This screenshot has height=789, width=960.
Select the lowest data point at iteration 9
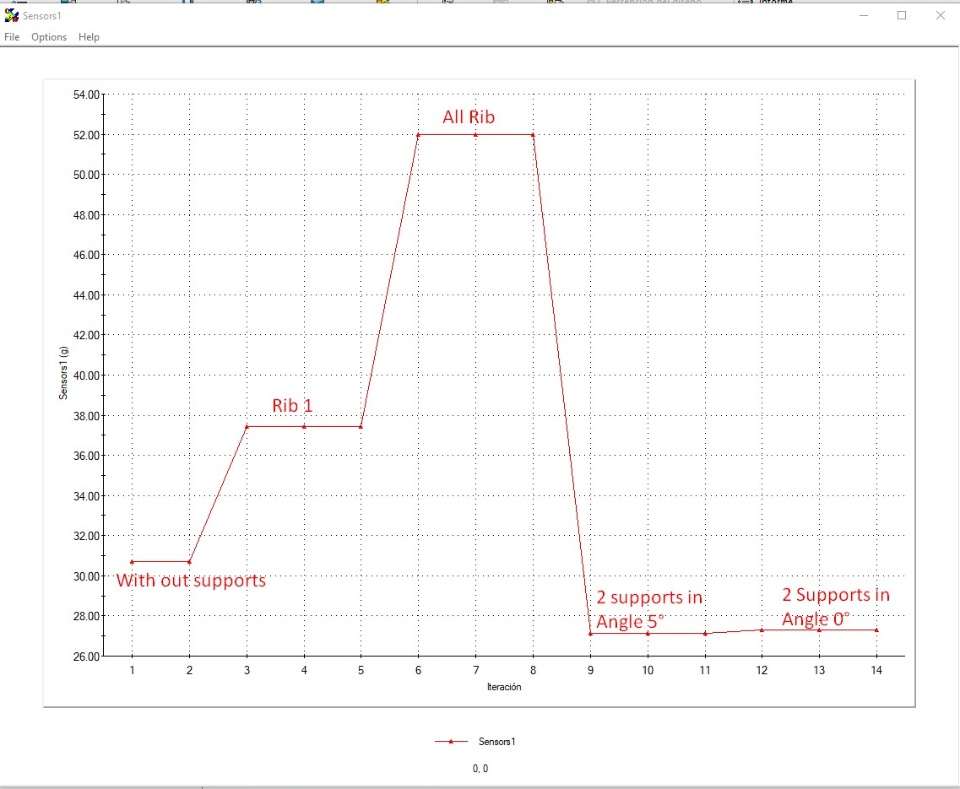click(x=590, y=634)
